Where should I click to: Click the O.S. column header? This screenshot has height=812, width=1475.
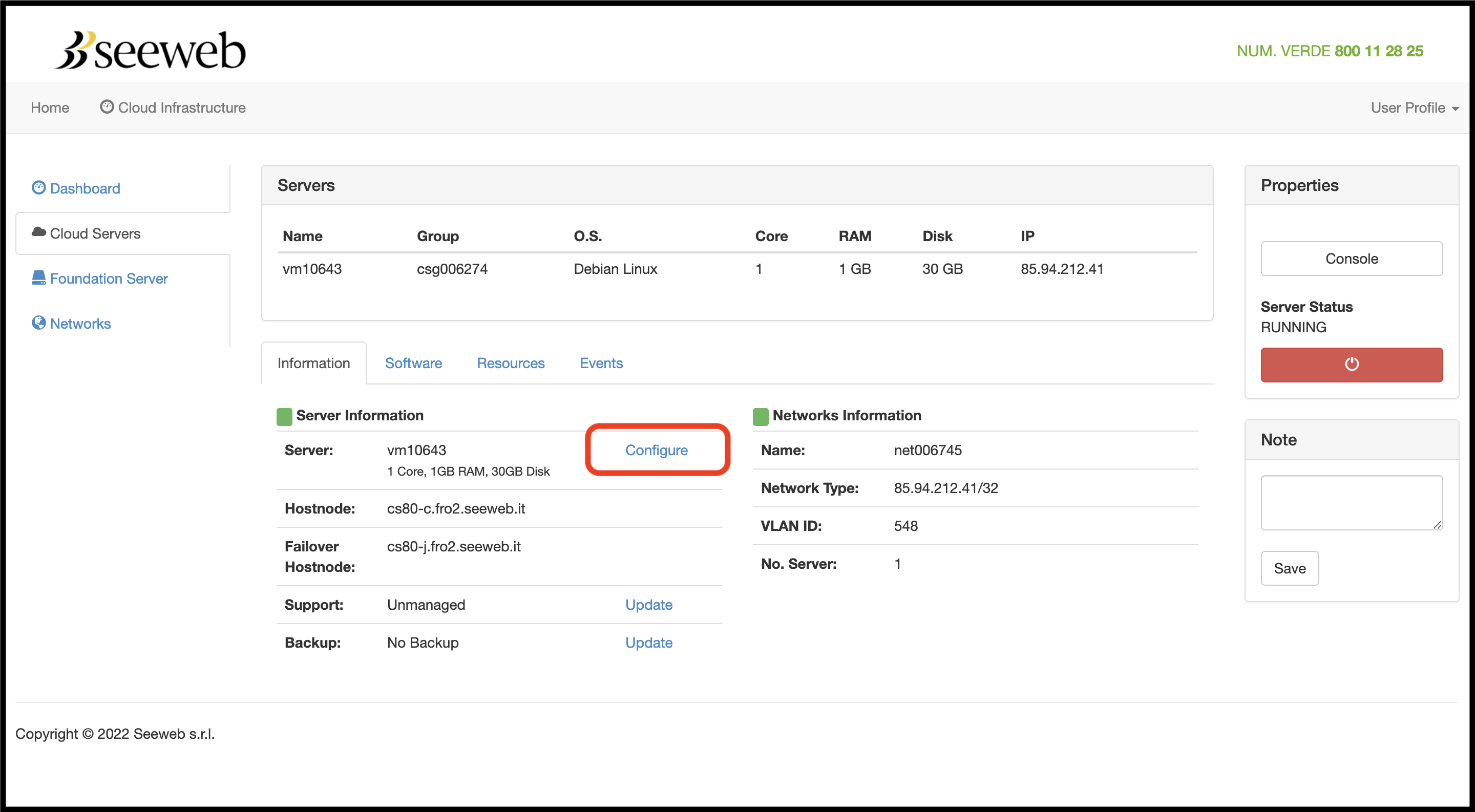pos(587,237)
